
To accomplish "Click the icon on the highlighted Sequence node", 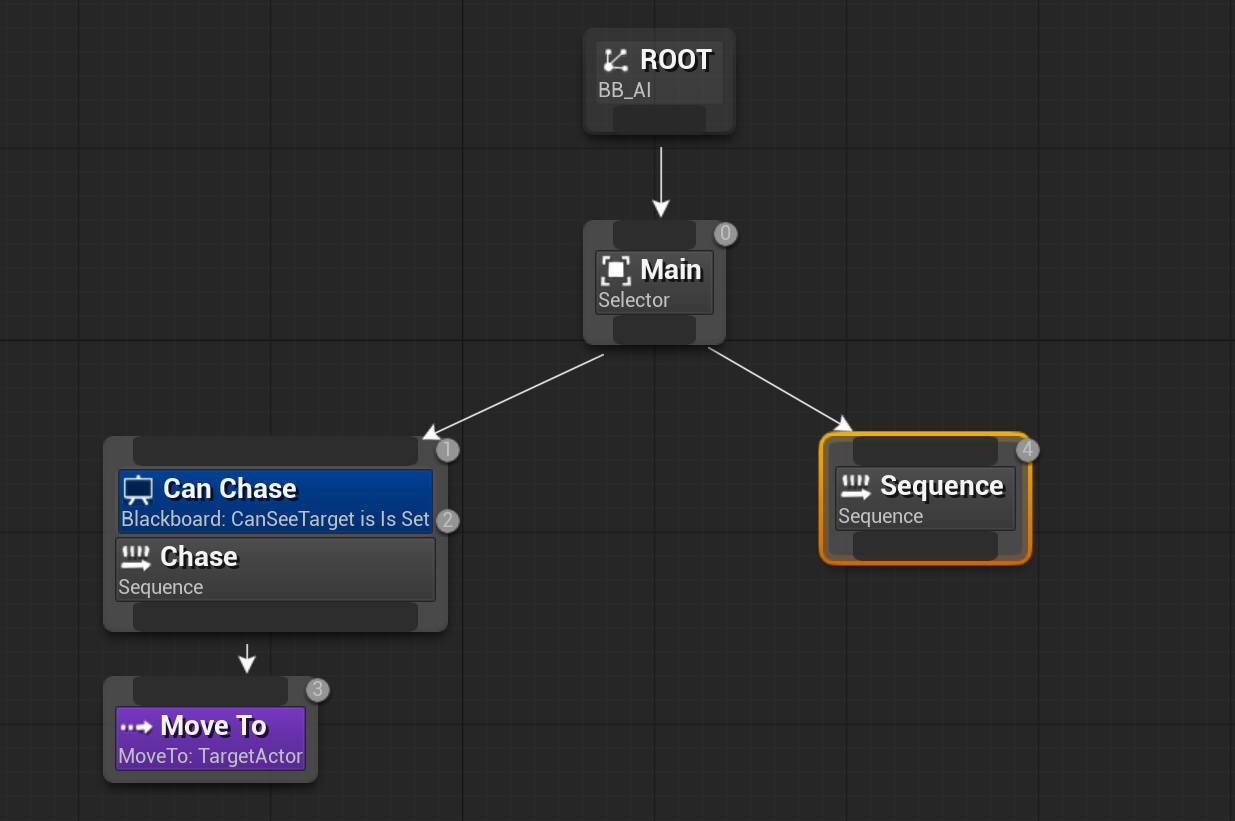I will coord(855,487).
